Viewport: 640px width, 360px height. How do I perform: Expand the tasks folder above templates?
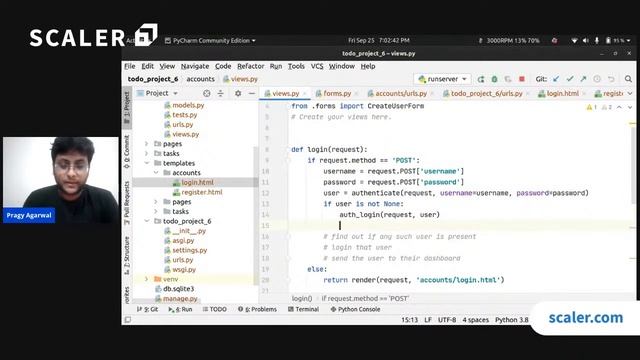147,153
